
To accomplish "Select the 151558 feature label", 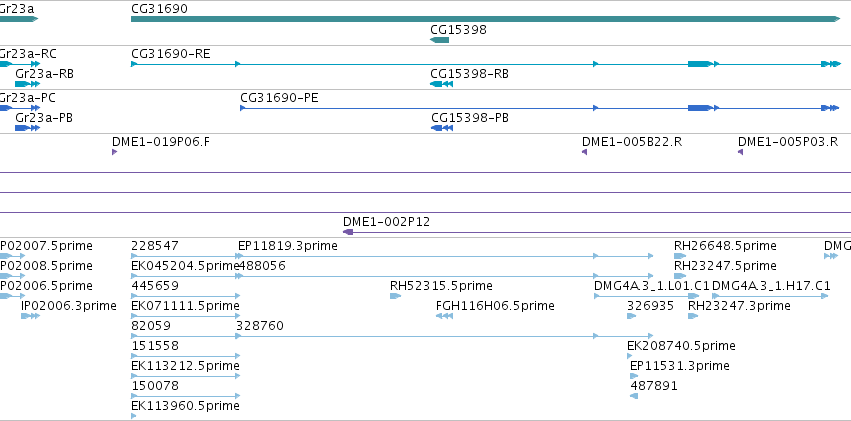I will [155, 346].
